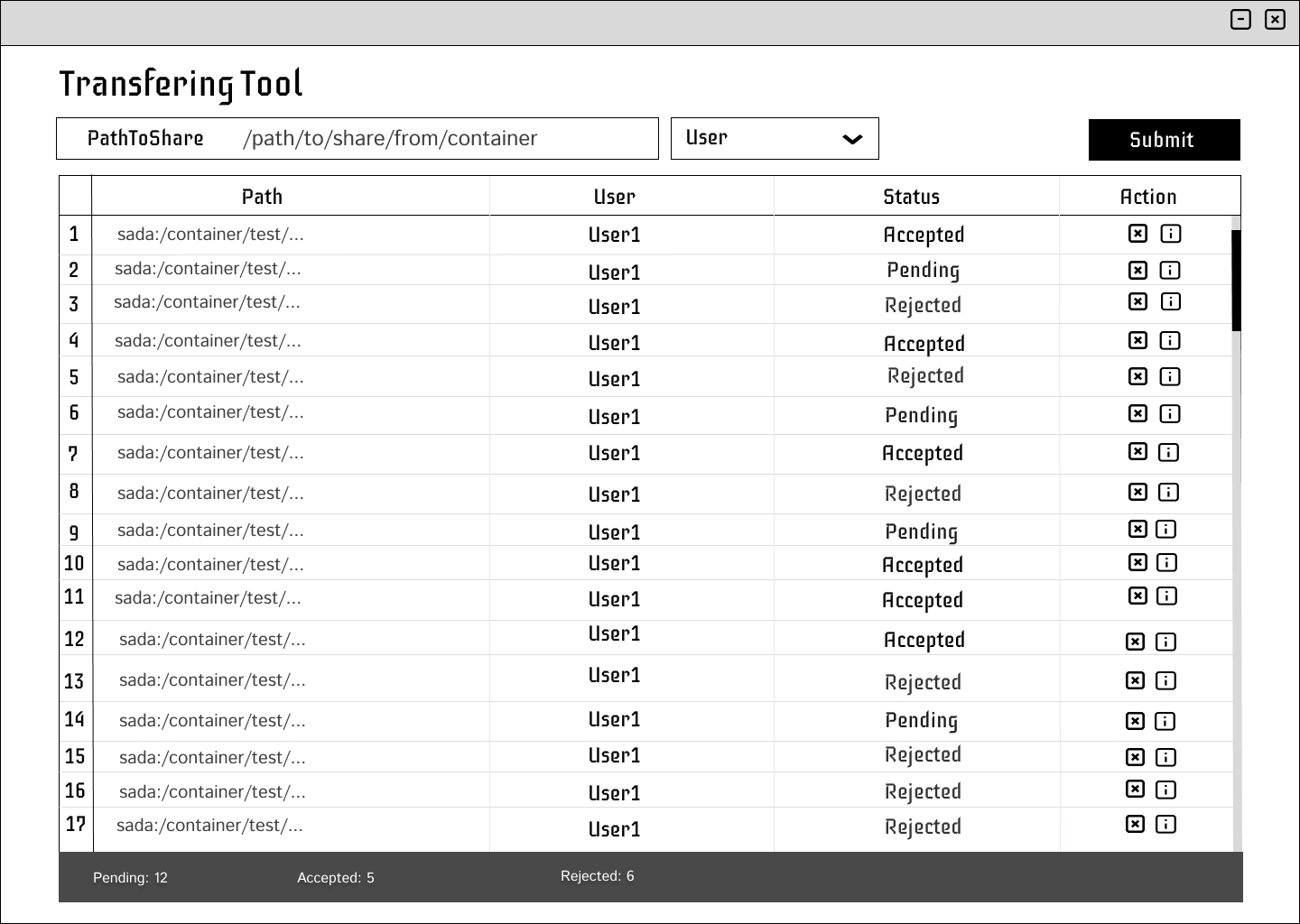Show info for row 7 transfer
Image resolution: width=1300 pixels, height=924 pixels.
click(x=1168, y=452)
